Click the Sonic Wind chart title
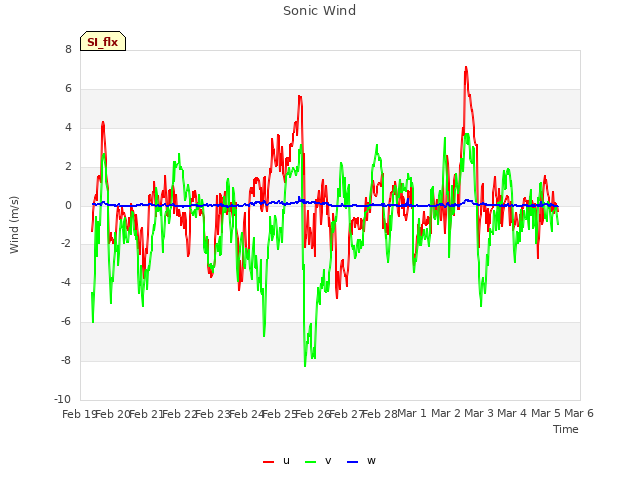Screen dimensions: 640x480 (320, 11)
